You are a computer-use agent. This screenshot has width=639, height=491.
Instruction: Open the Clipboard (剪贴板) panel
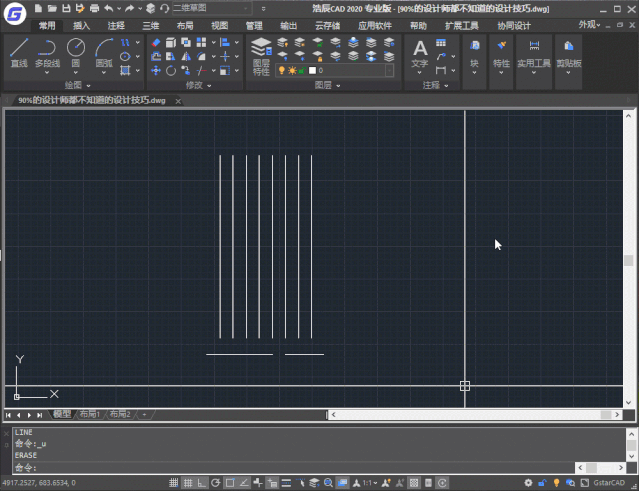[568, 53]
